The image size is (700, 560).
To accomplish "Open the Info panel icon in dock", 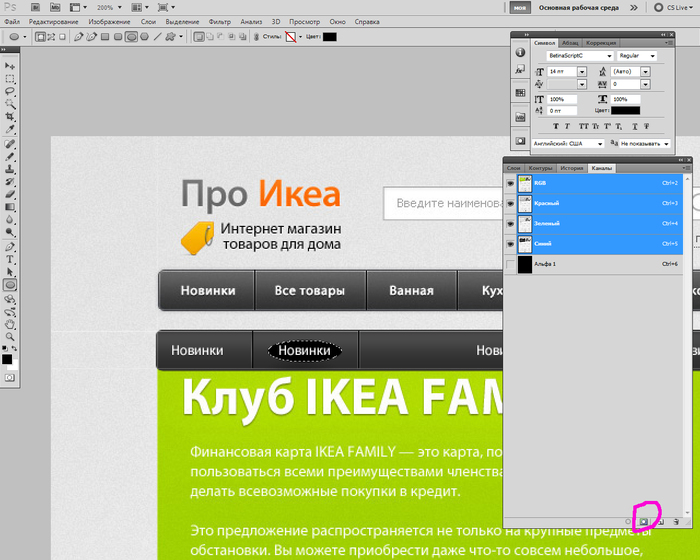I will pos(520,53).
